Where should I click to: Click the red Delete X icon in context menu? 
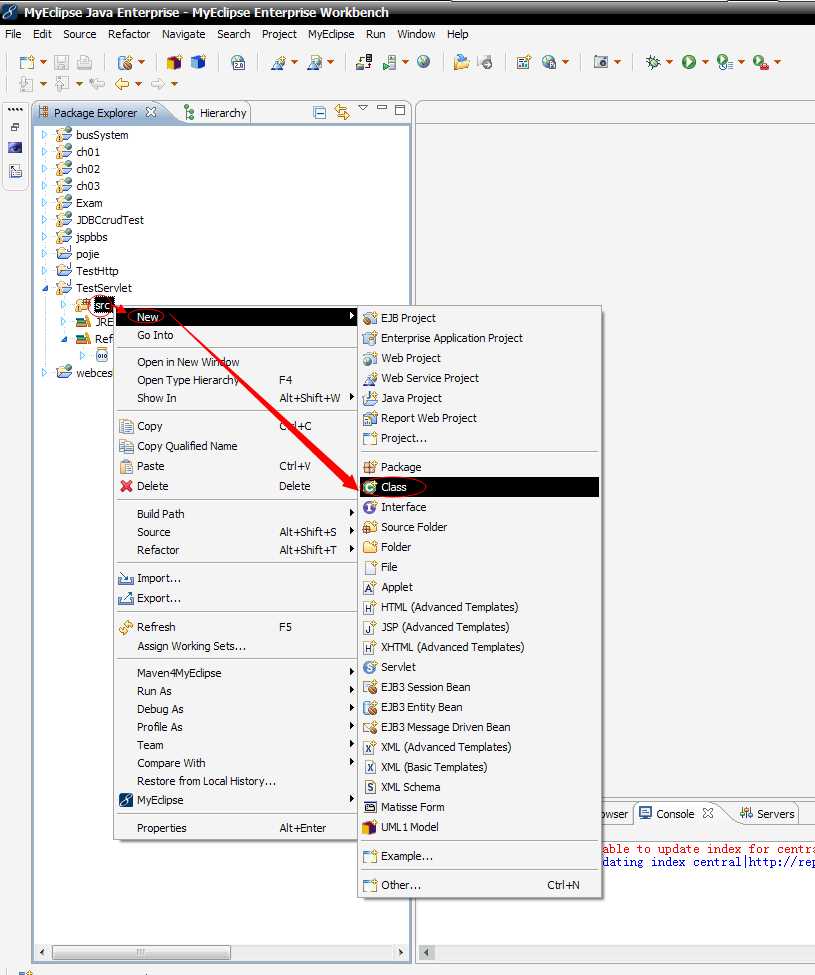(126, 486)
